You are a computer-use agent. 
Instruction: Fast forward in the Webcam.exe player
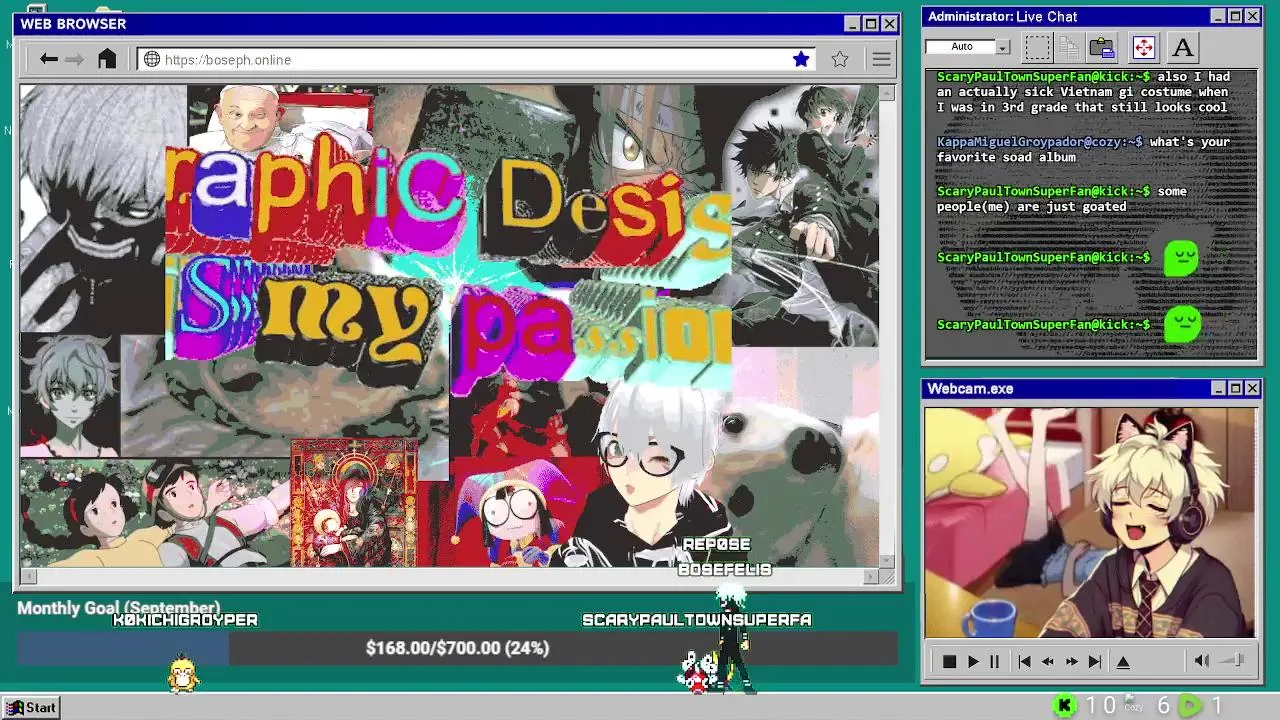(1071, 661)
